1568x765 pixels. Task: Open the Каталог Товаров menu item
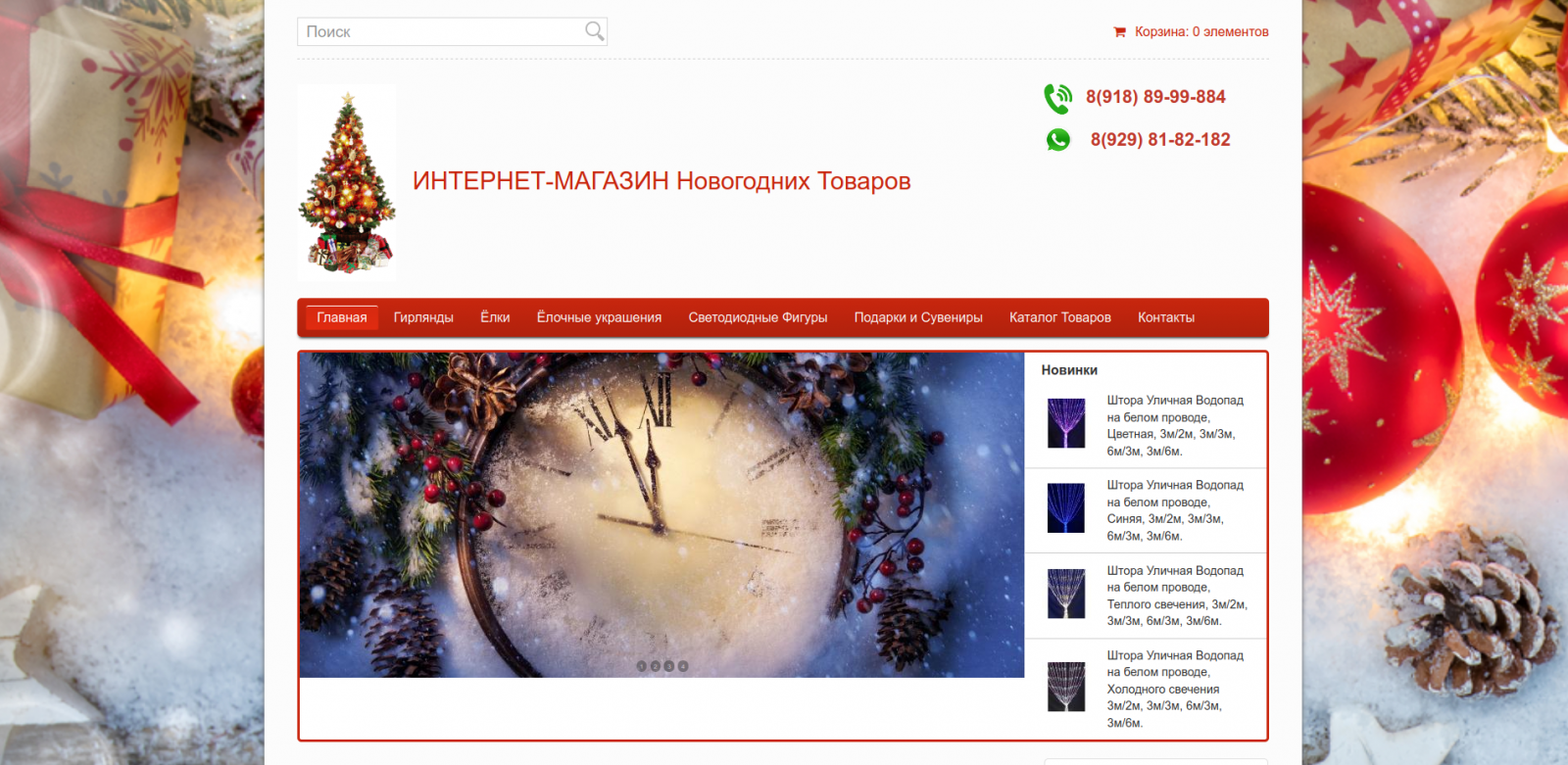pos(1060,317)
